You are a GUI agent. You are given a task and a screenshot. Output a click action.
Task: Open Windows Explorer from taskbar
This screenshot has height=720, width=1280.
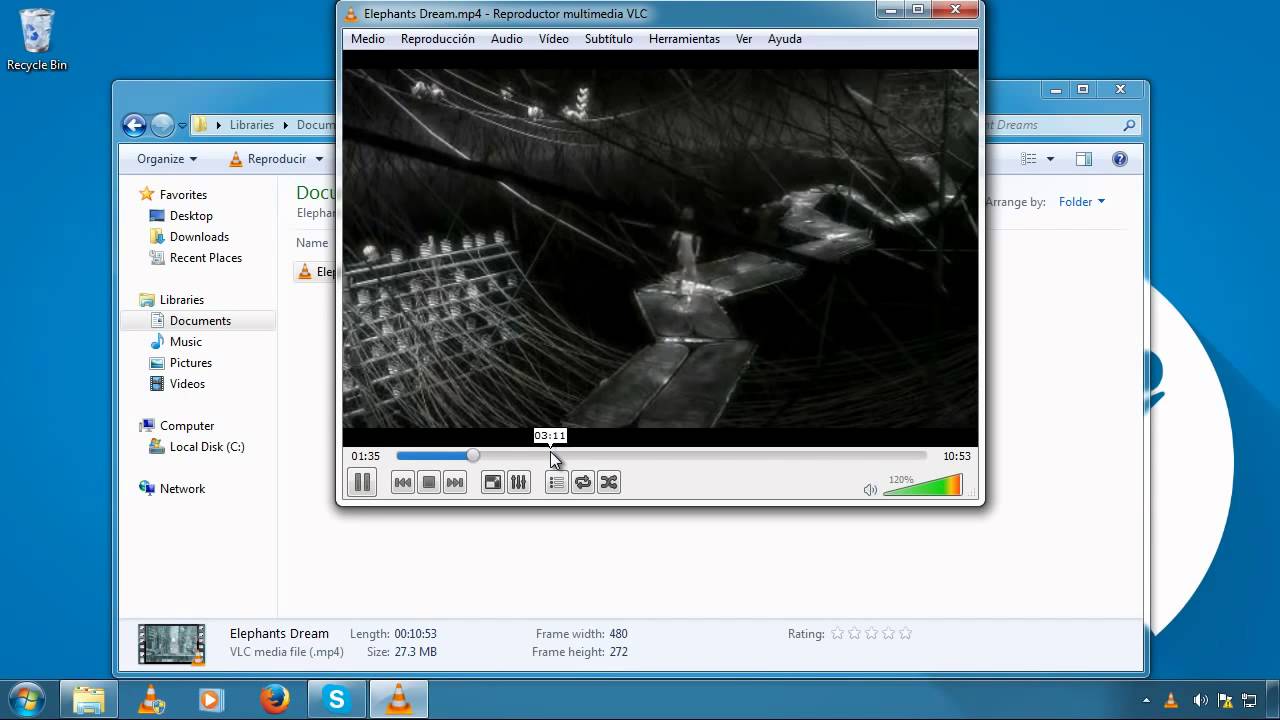(x=89, y=700)
